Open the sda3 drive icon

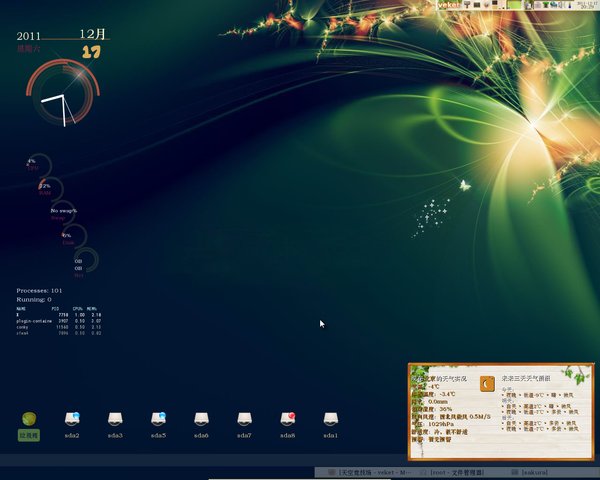[x=115, y=420]
